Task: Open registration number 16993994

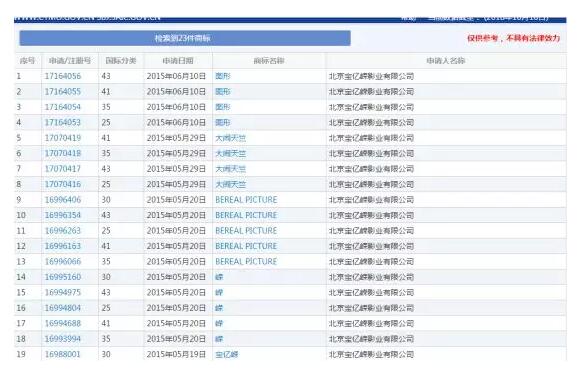Action: [62, 339]
